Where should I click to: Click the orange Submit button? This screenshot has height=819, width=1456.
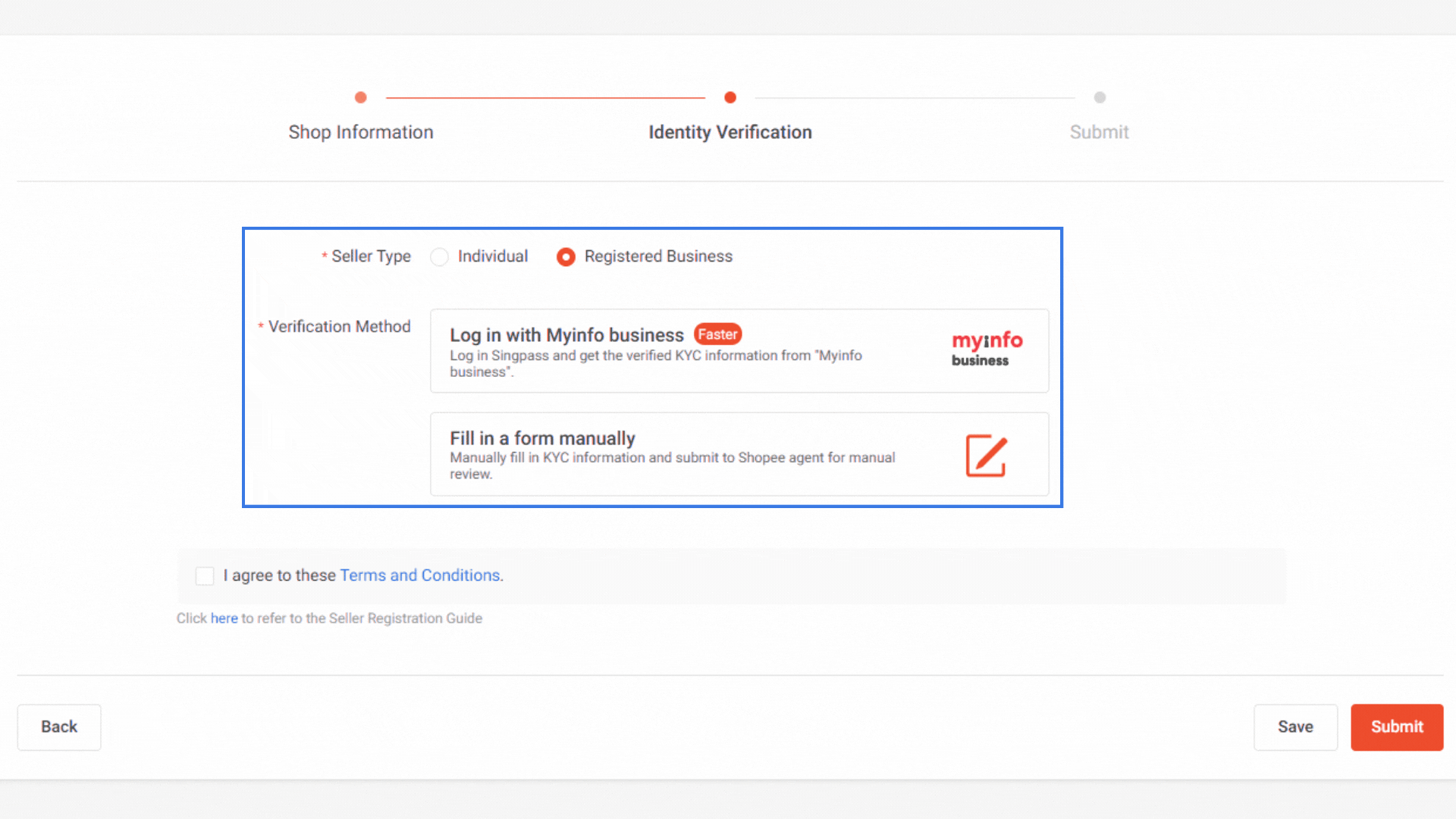point(1396,726)
